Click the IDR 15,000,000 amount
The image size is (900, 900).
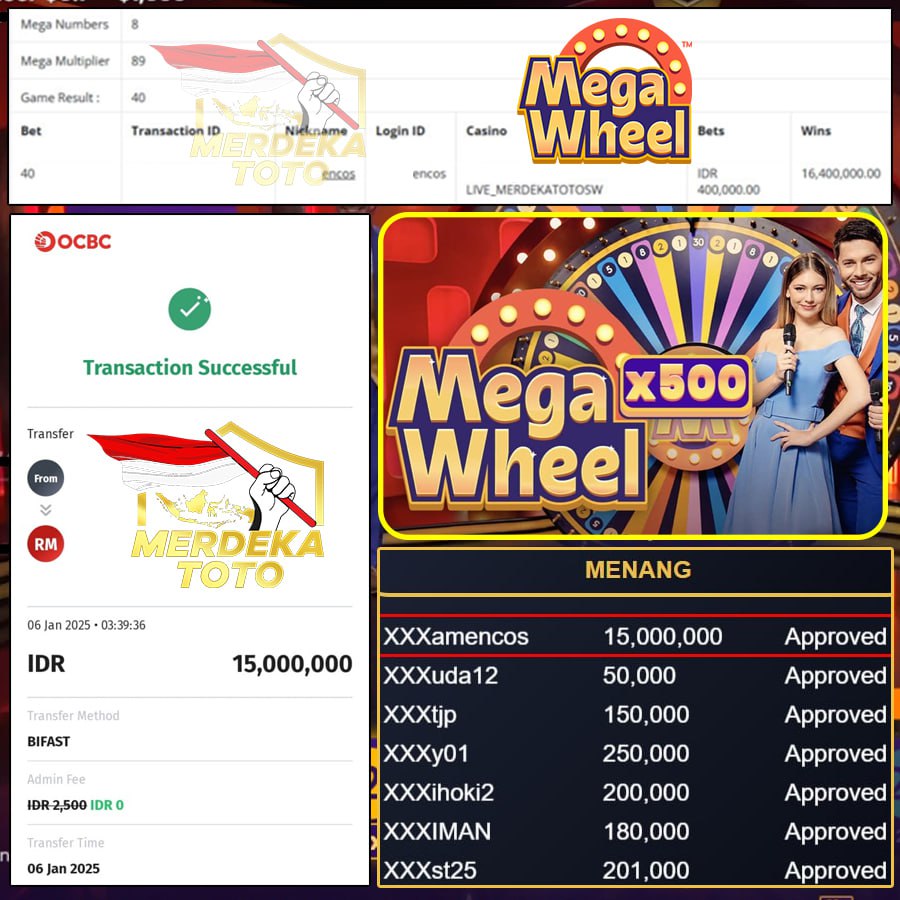(x=189, y=664)
